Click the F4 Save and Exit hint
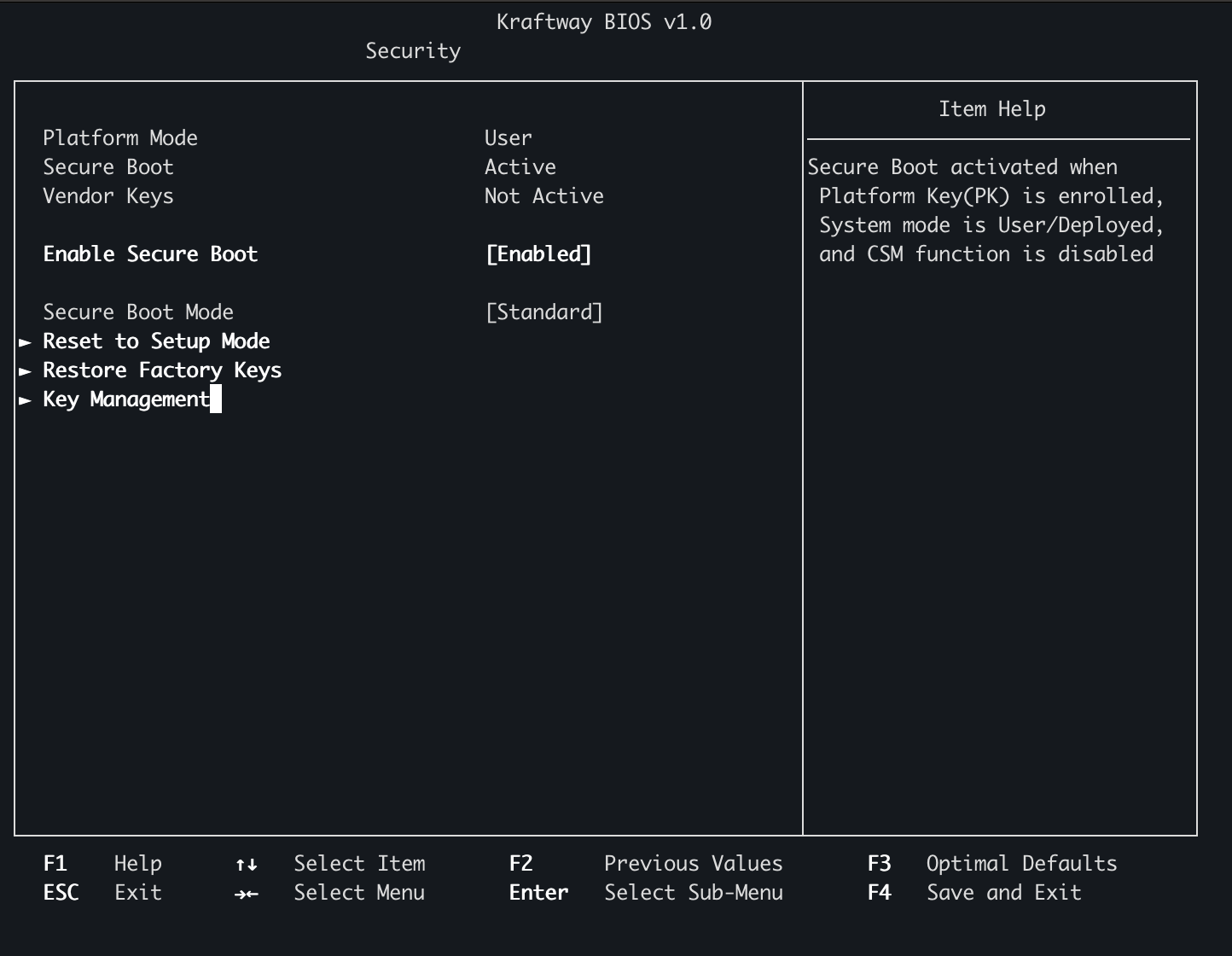Screen dimensions: 1232x956 pos(974,893)
